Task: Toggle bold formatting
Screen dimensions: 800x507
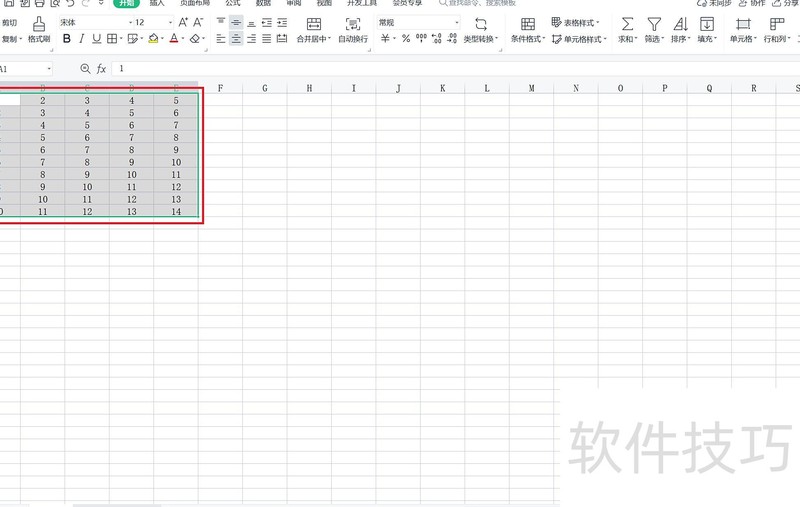Action: point(67,39)
